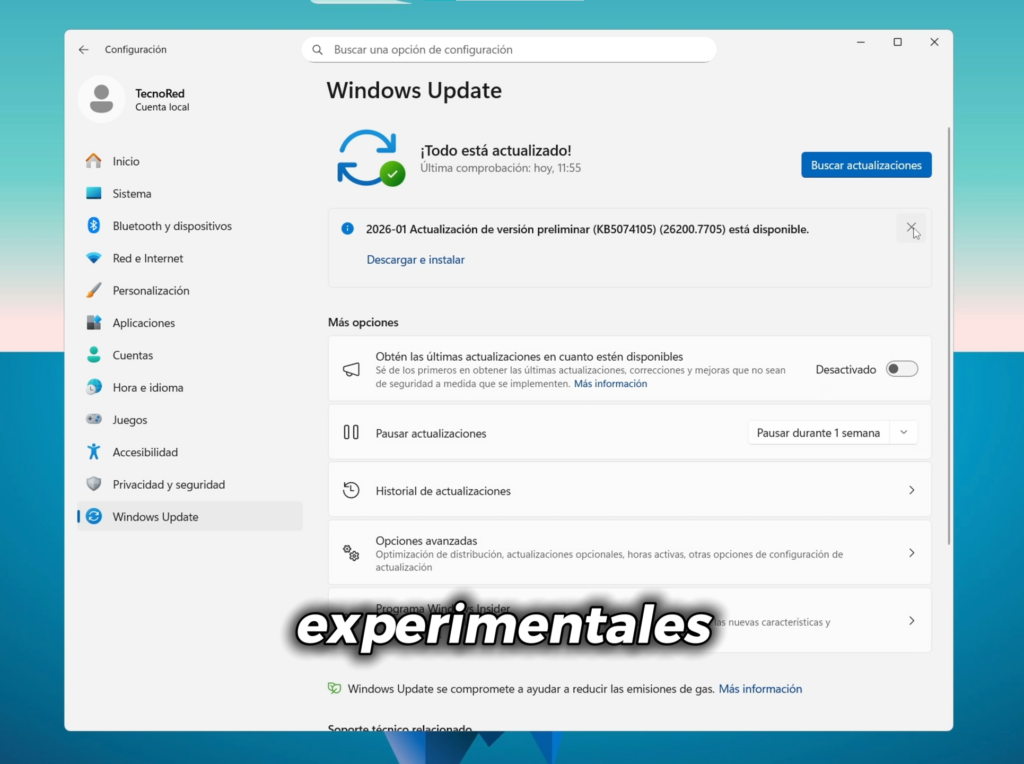The height and width of the screenshot is (764, 1024).
Task: Select the Windows Update sync icon in sidebar
Action: tap(95, 516)
